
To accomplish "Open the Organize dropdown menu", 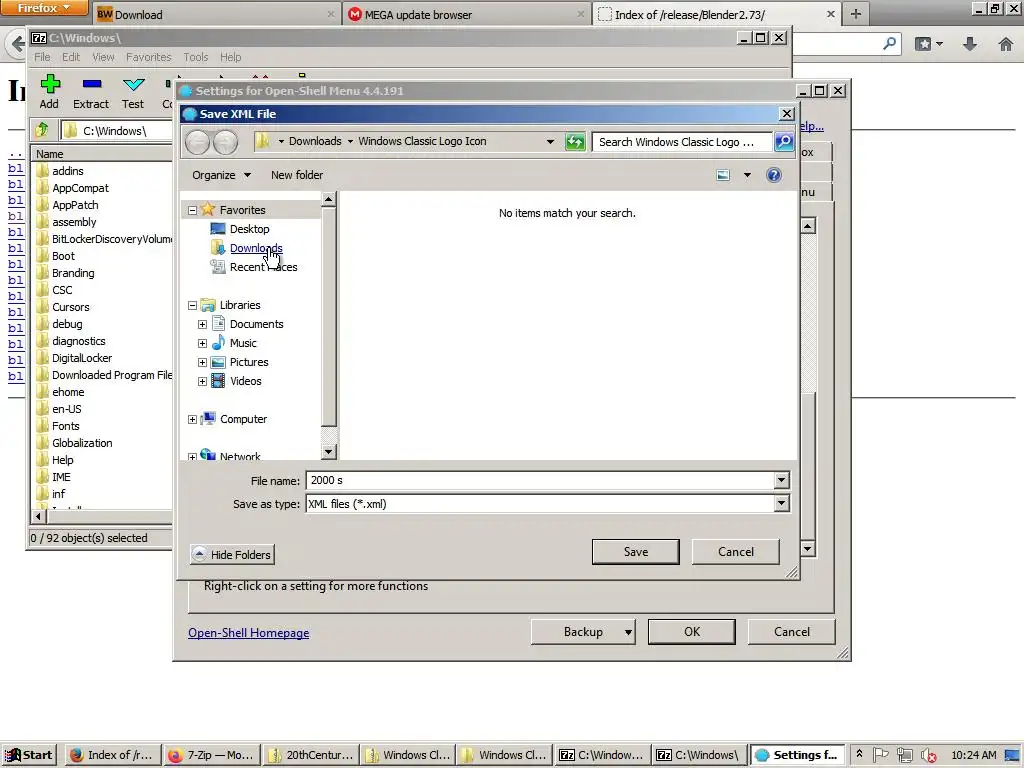I will (x=221, y=175).
